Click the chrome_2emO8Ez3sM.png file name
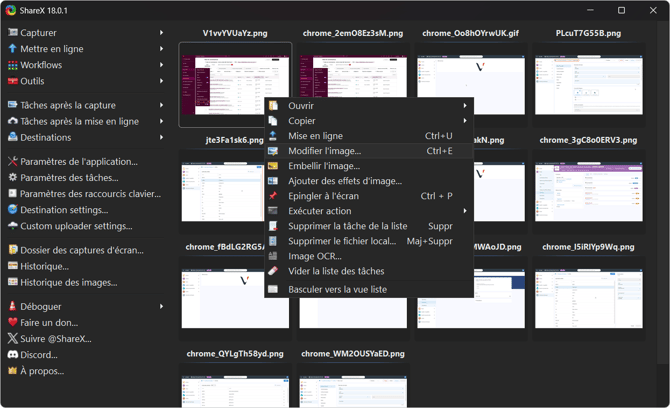The image size is (670, 408). point(353,33)
